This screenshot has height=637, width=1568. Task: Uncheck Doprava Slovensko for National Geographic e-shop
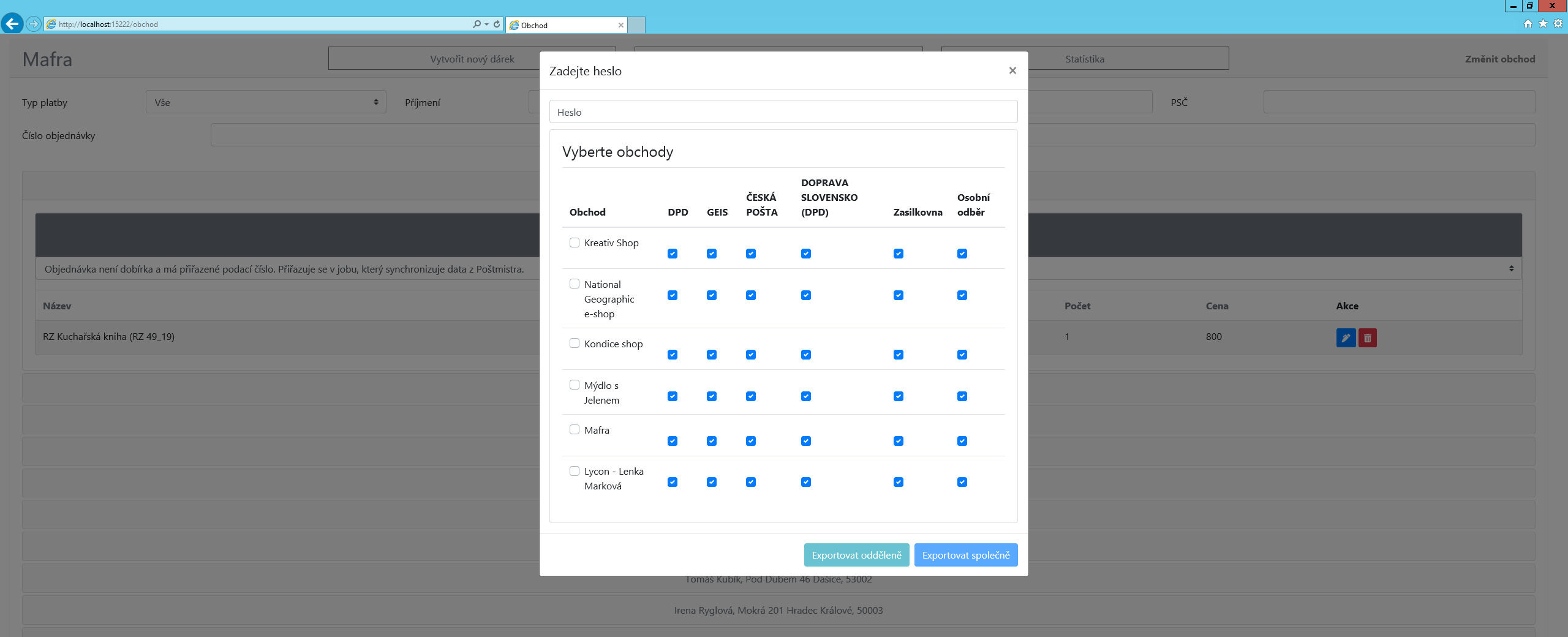coord(806,295)
